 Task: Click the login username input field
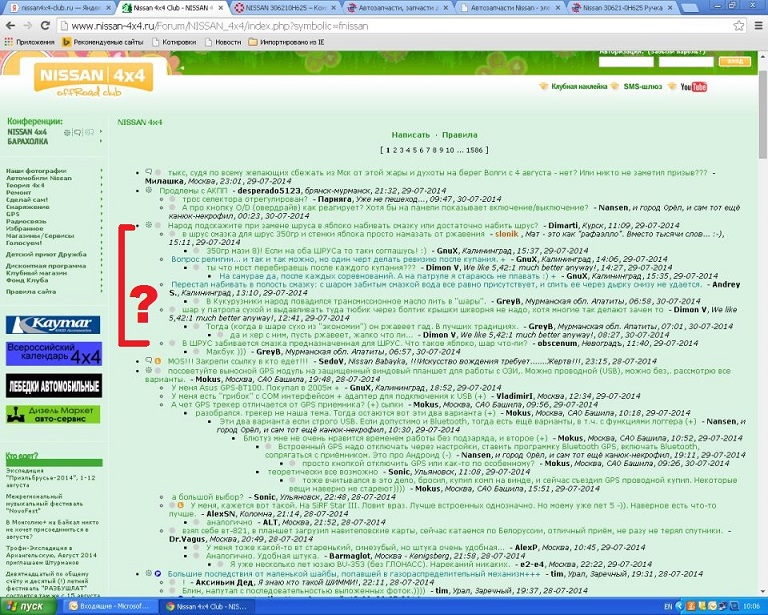(x=625, y=62)
